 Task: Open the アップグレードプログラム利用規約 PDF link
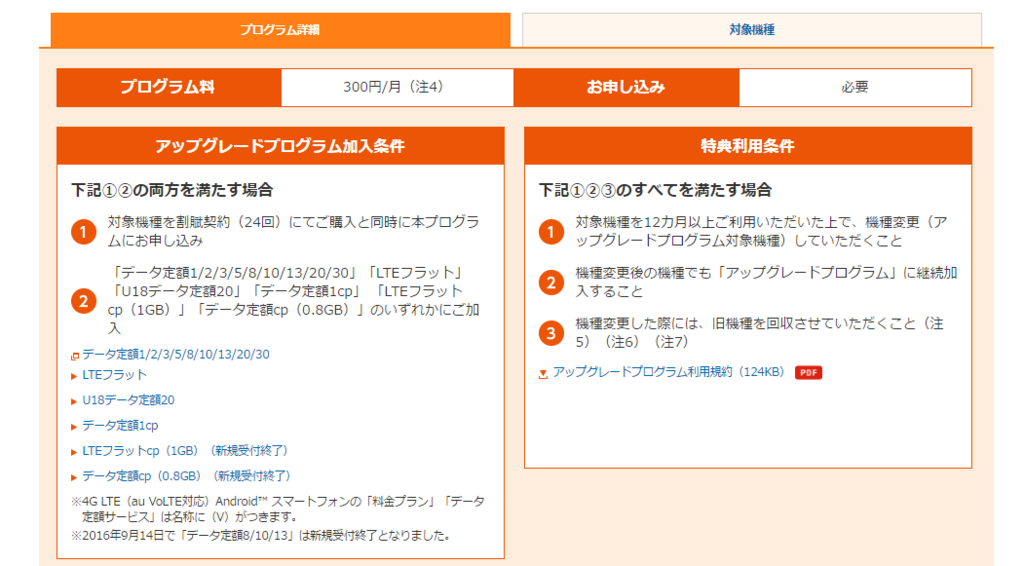[x=668, y=372]
